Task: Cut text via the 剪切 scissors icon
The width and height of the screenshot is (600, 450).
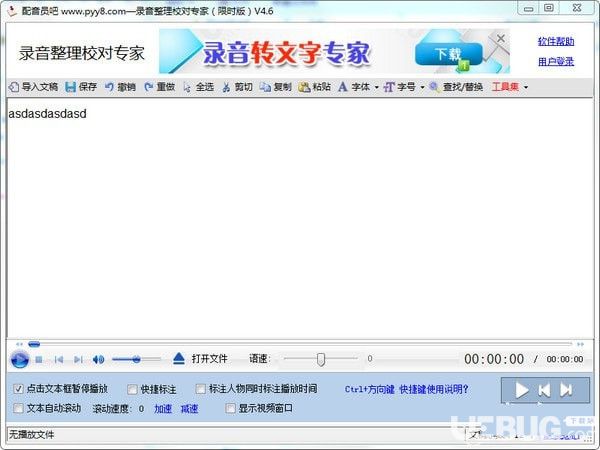Action: pos(226,87)
